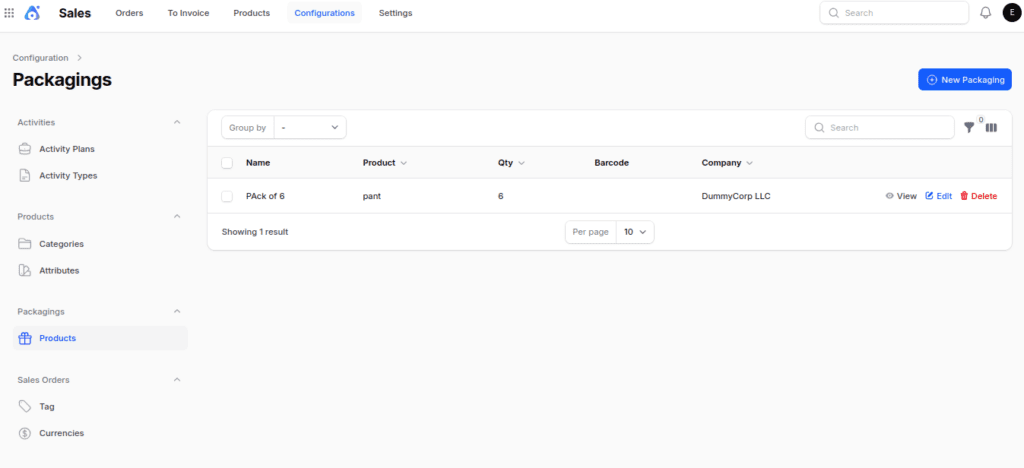Open the To Invoice menu
The image size is (1024, 468).
188,12
